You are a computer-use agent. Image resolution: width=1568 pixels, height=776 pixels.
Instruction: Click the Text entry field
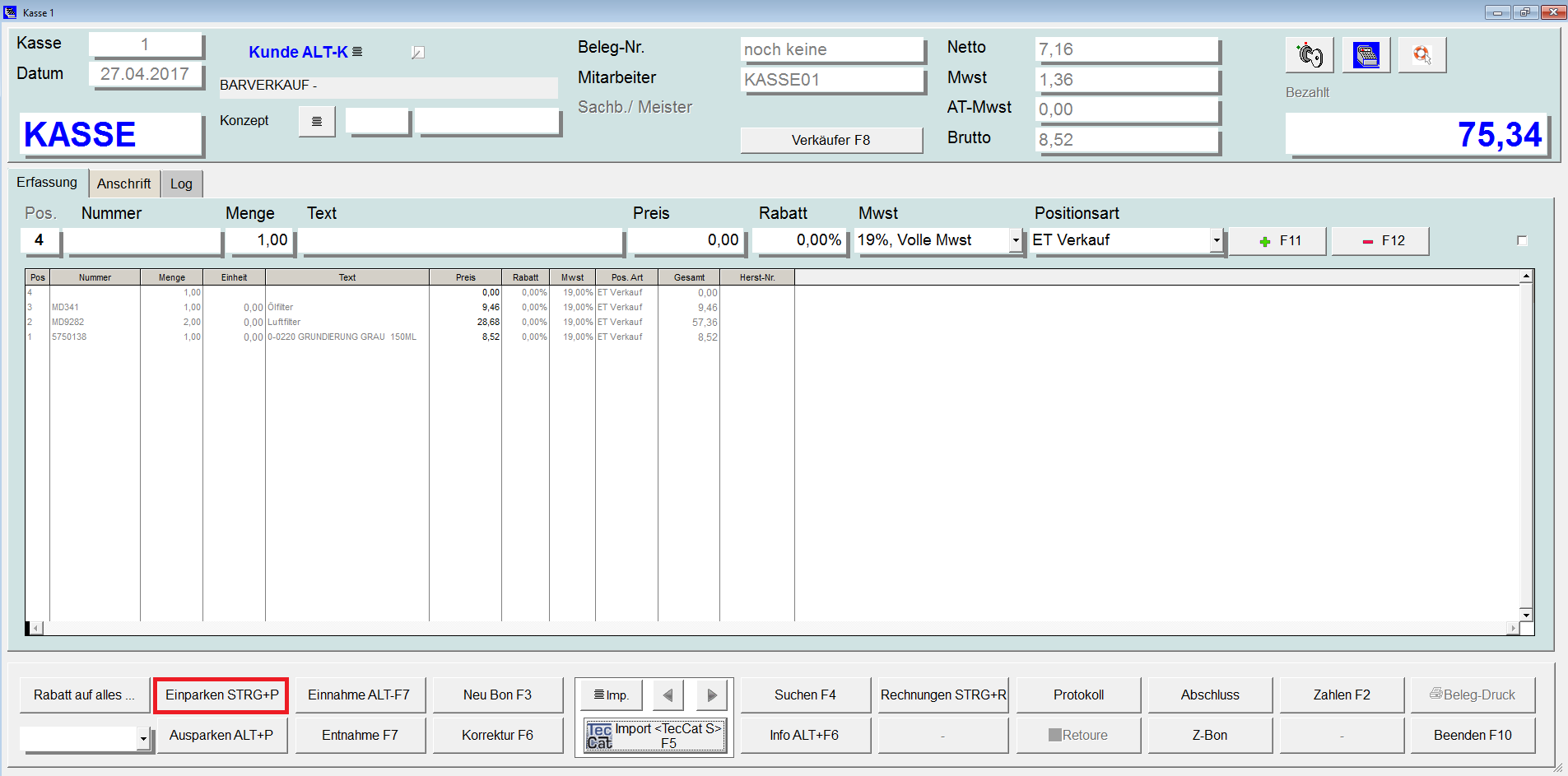click(x=462, y=241)
